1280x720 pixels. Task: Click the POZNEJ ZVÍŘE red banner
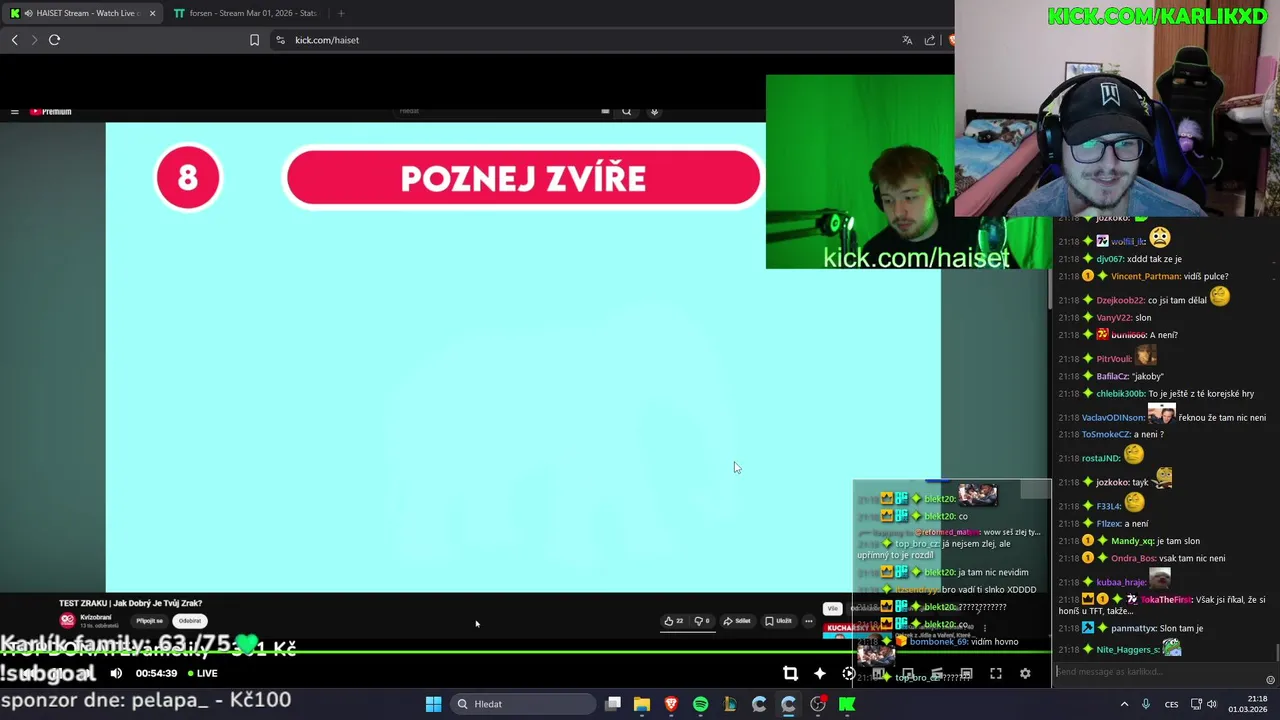coord(523,179)
